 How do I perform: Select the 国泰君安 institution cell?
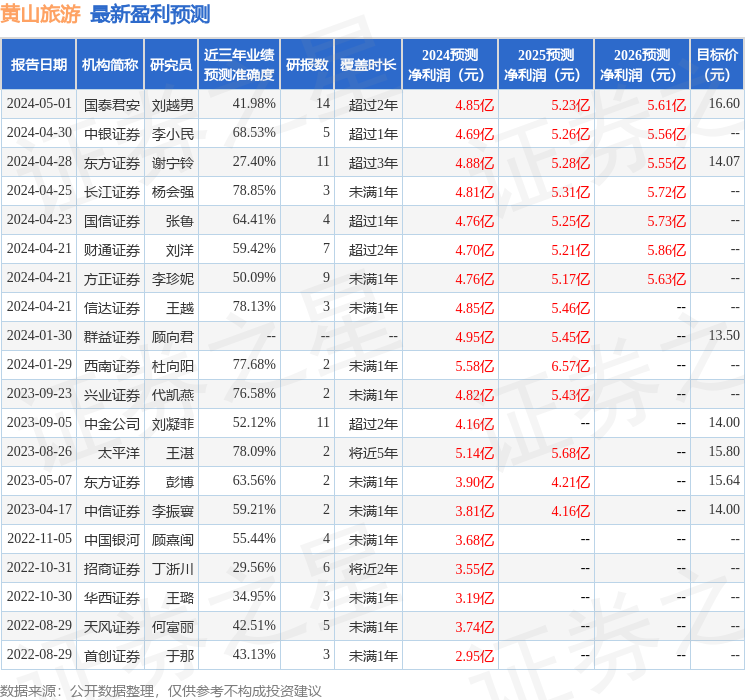(112, 105)
